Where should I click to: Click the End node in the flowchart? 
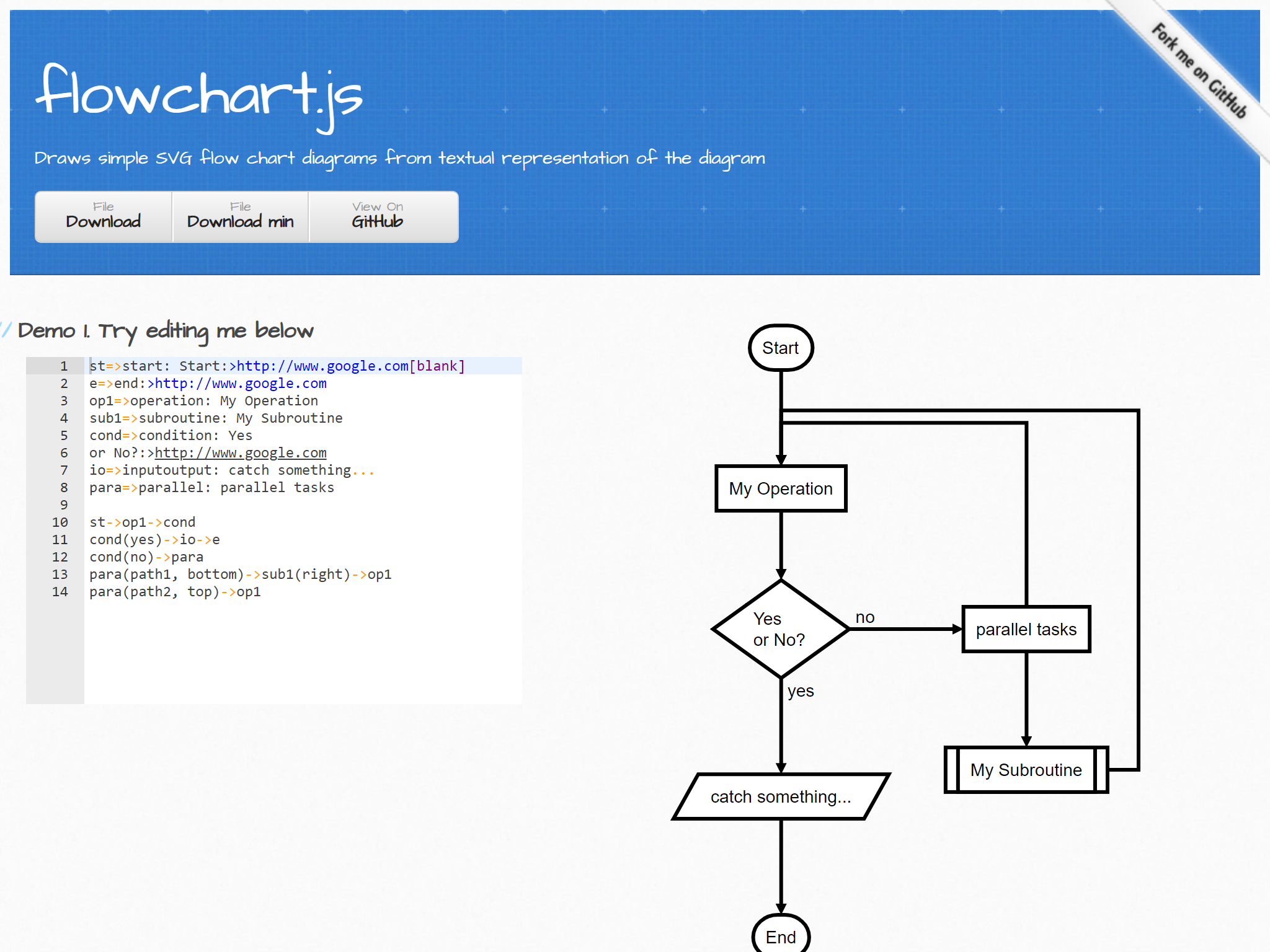781,936
